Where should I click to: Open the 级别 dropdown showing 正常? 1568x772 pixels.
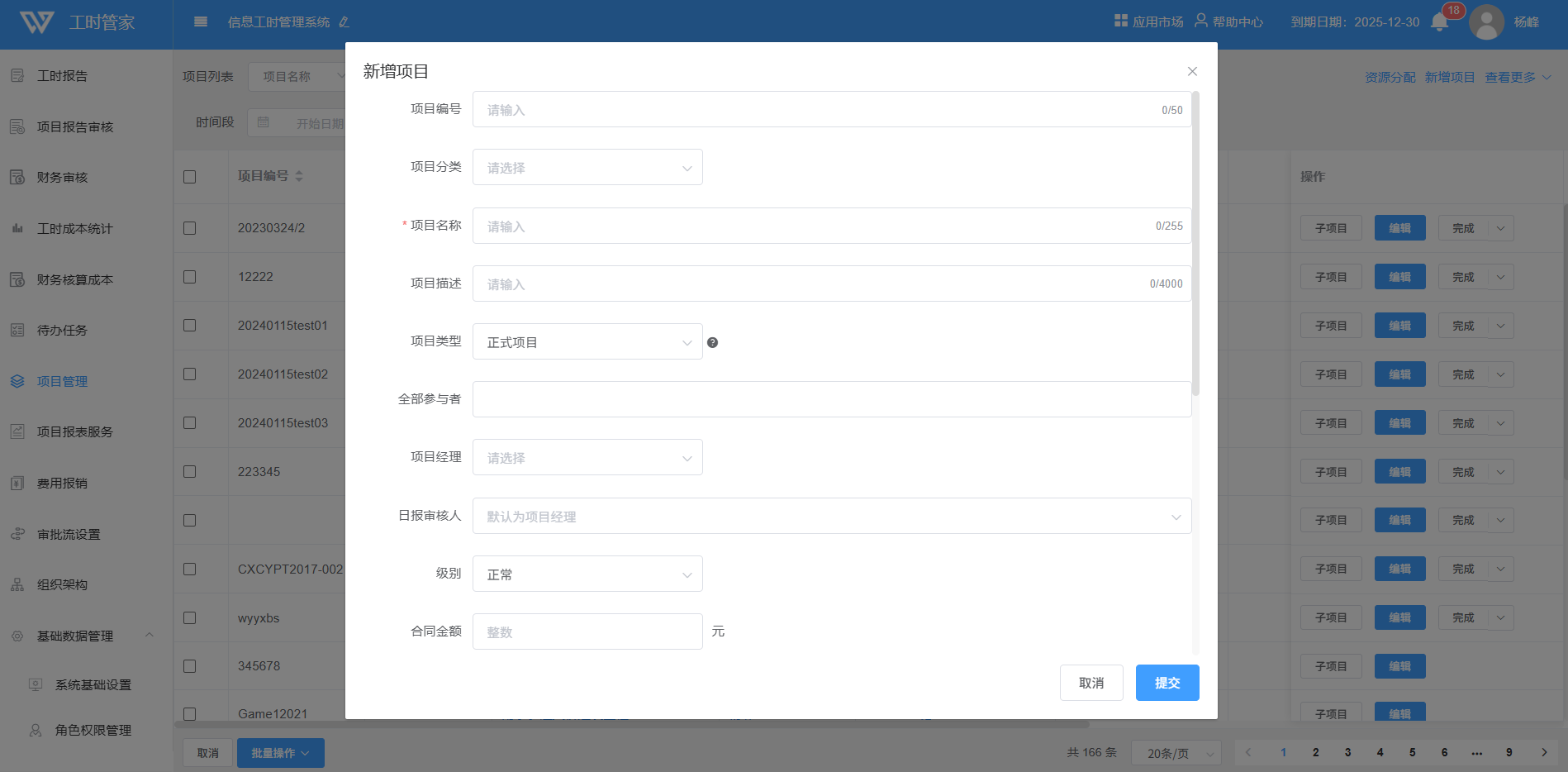point(587,574)
